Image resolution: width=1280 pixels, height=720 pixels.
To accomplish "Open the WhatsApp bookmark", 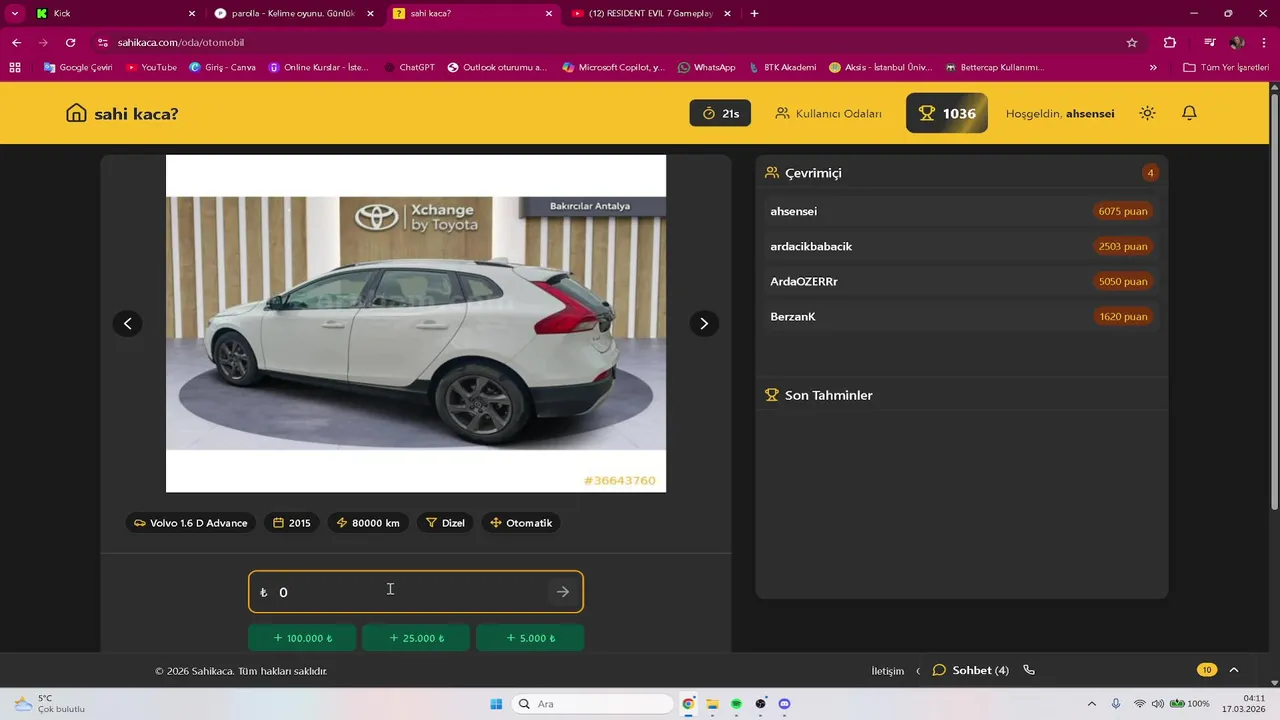I will point(706,68).
